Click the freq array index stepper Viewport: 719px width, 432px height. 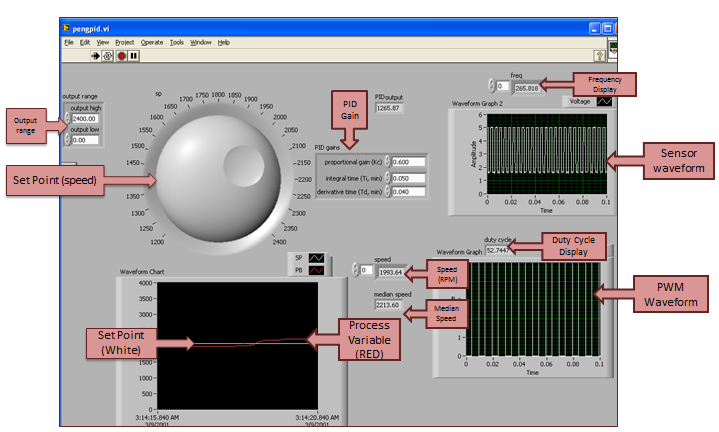click(492, 86)
